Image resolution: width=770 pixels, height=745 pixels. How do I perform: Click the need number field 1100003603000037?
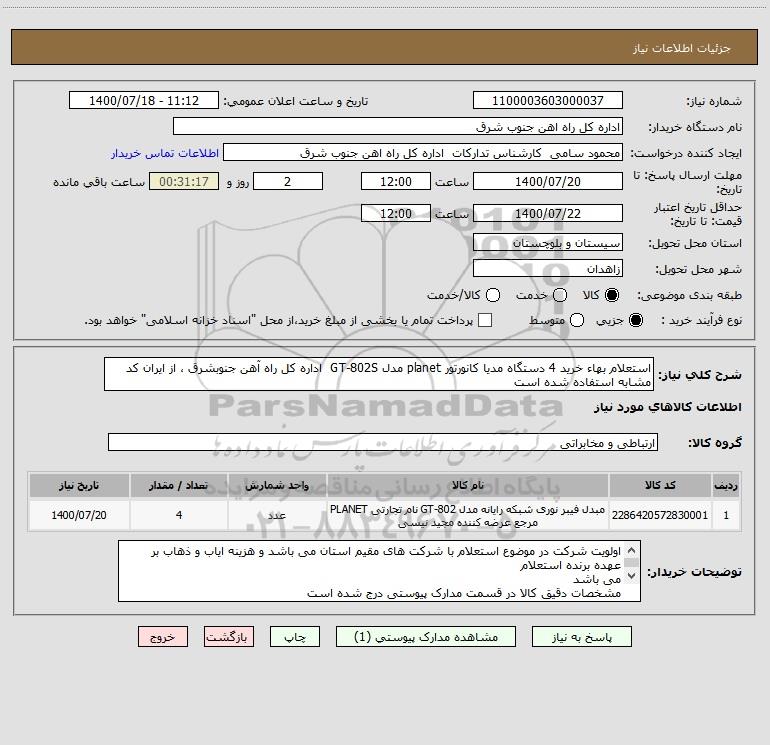[548, 100]
